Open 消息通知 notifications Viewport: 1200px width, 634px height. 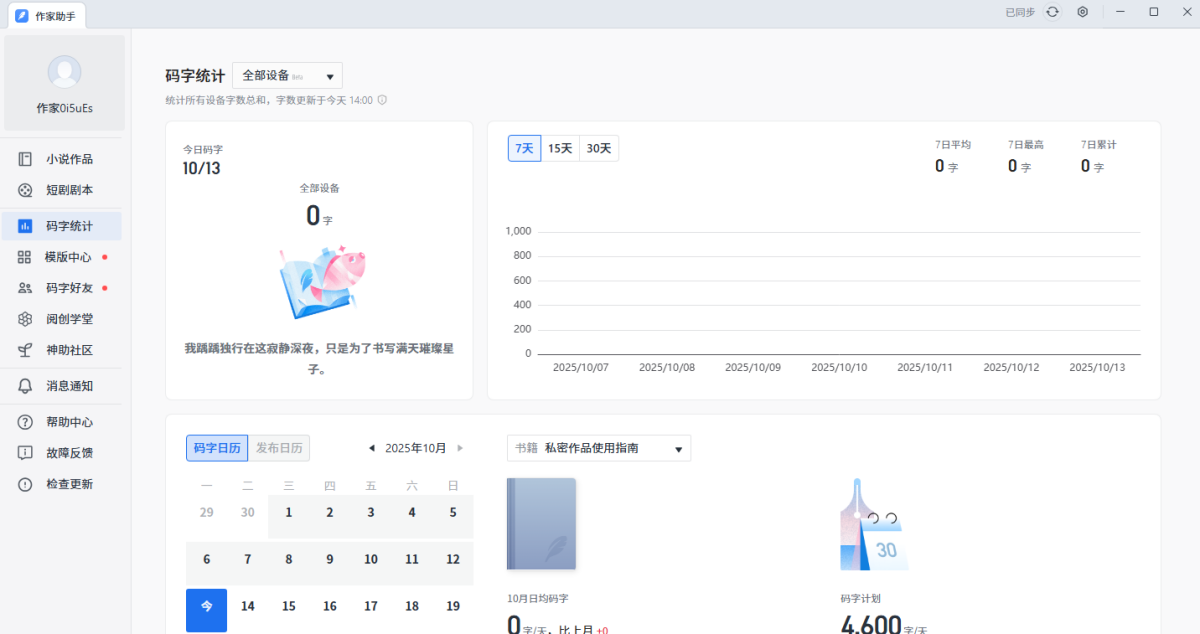coord(68,386)
